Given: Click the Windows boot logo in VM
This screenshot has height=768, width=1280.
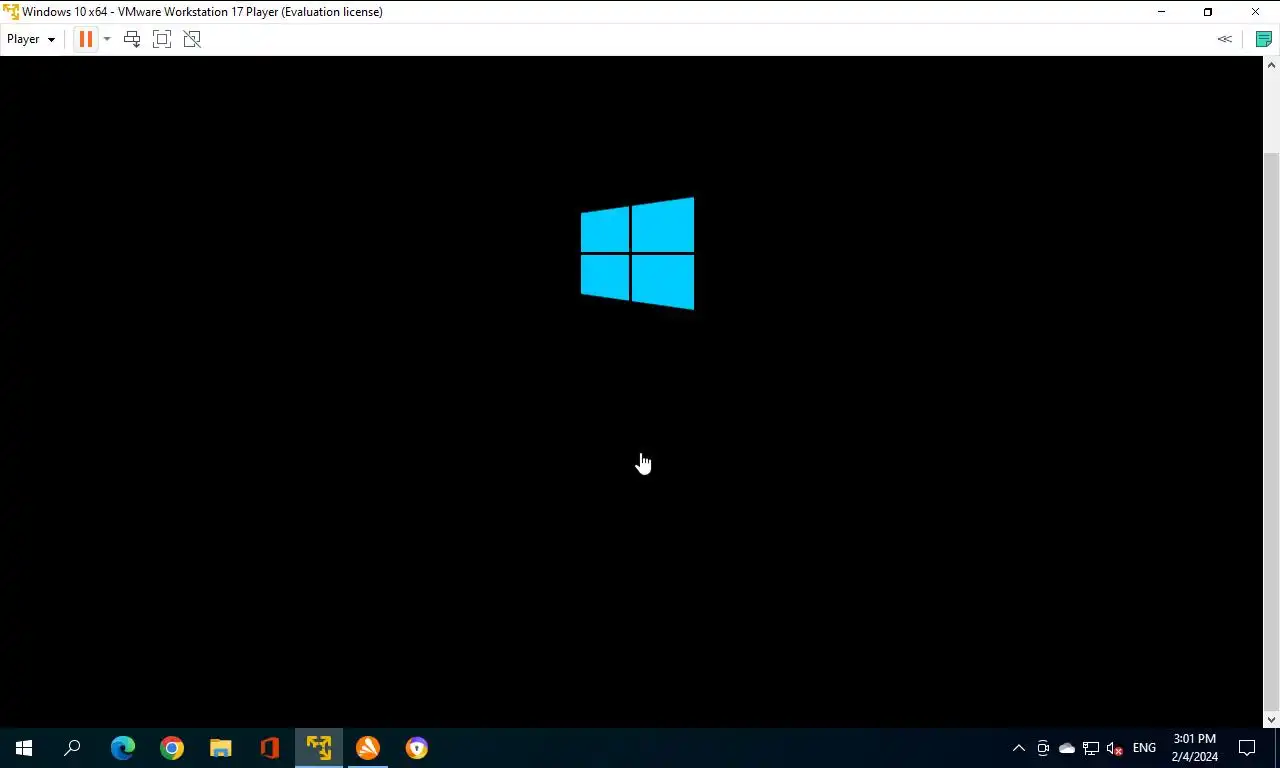Looking at the screenshot, I should click(x=638, y=254).
